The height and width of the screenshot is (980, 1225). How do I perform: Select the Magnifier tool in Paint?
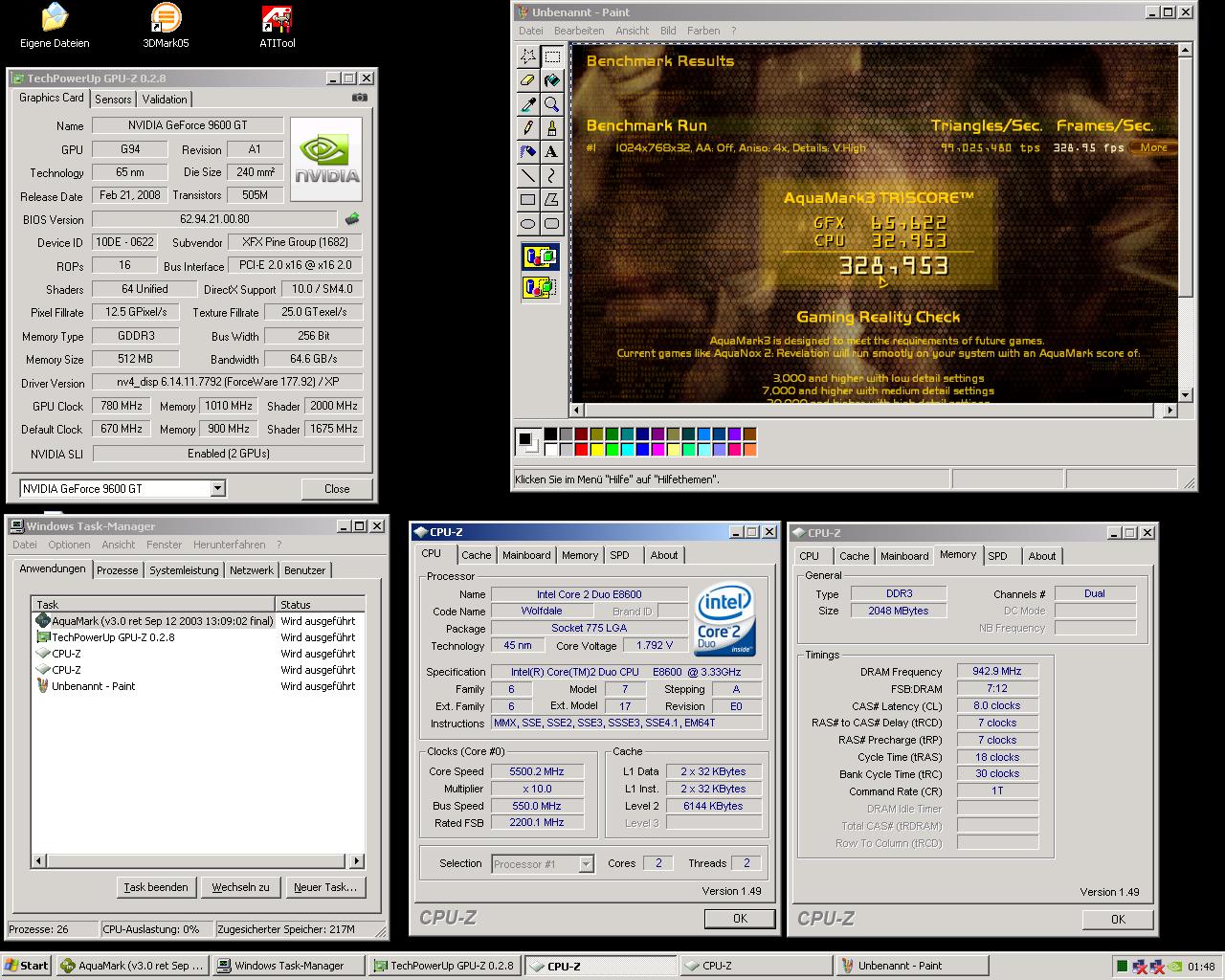pyautogui.click(x=552, y=104)
